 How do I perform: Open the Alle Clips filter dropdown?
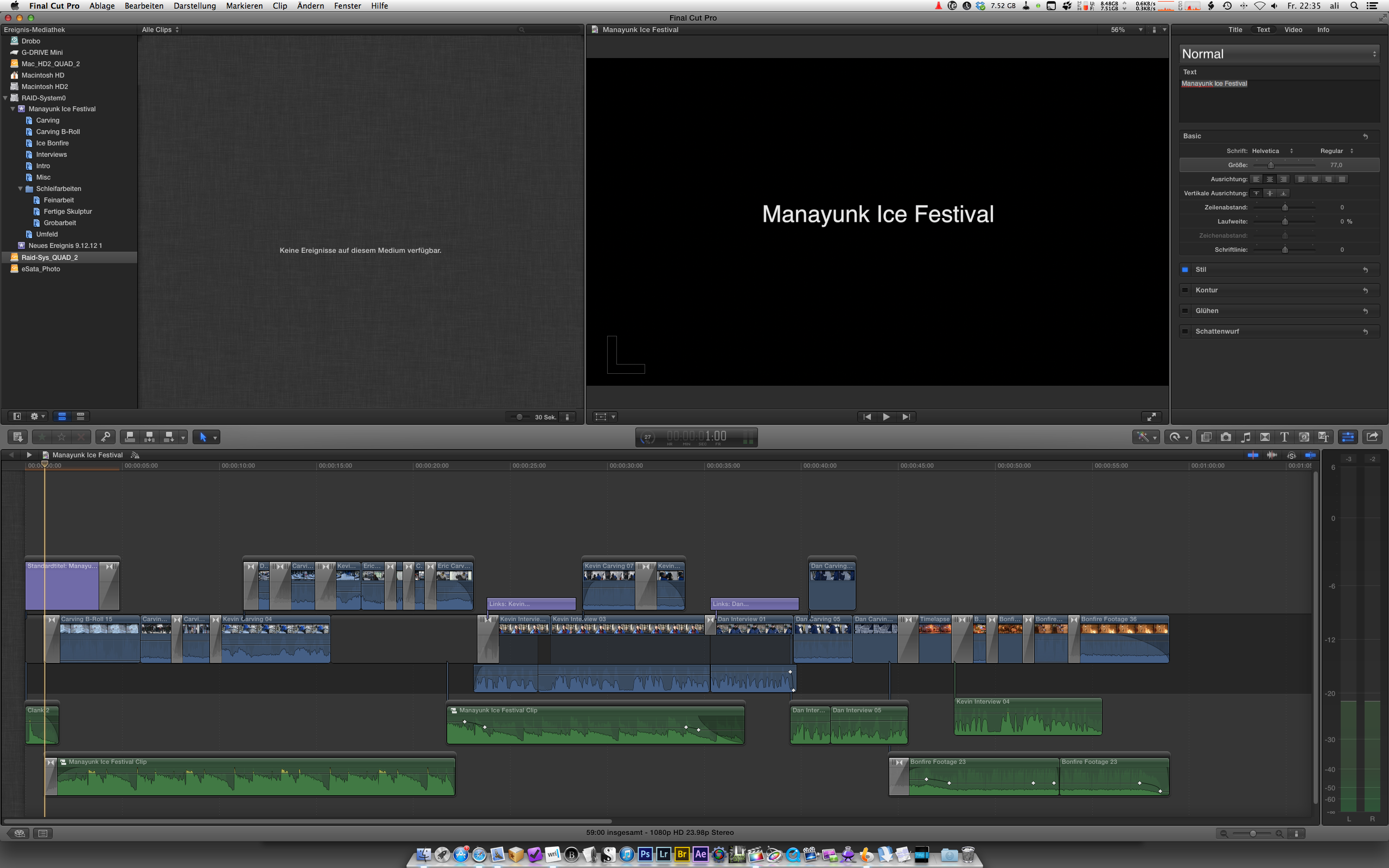coord(161,29)
